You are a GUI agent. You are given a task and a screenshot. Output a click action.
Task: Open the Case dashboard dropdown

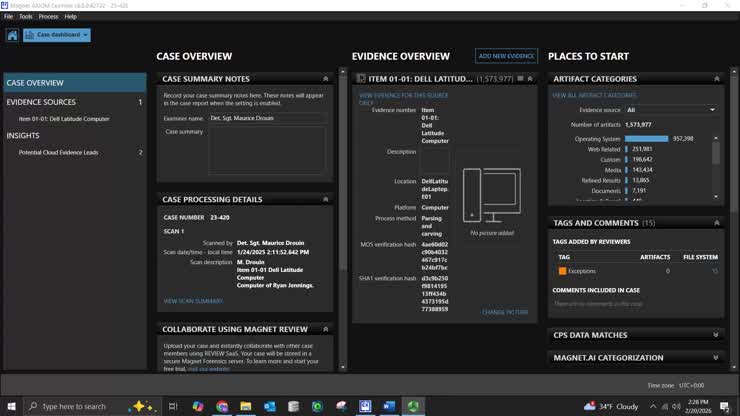click(57, 35)
